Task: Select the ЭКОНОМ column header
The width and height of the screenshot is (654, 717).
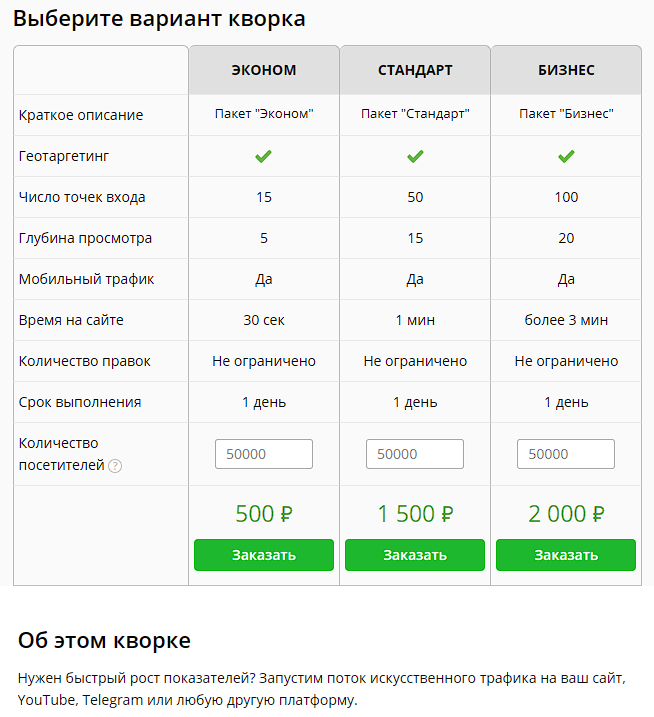Action: click(264, 70)
